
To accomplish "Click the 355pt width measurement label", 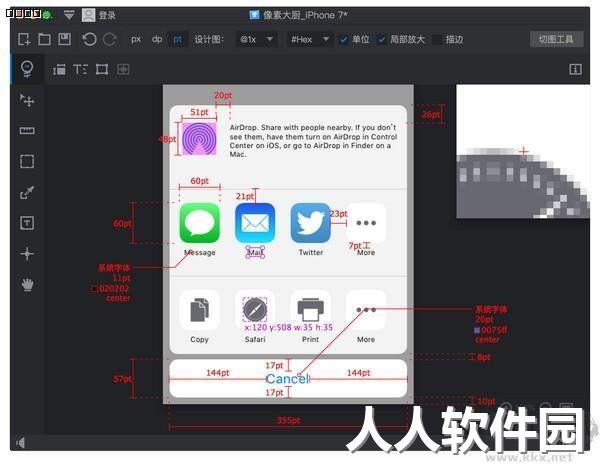I will (289, 420).
